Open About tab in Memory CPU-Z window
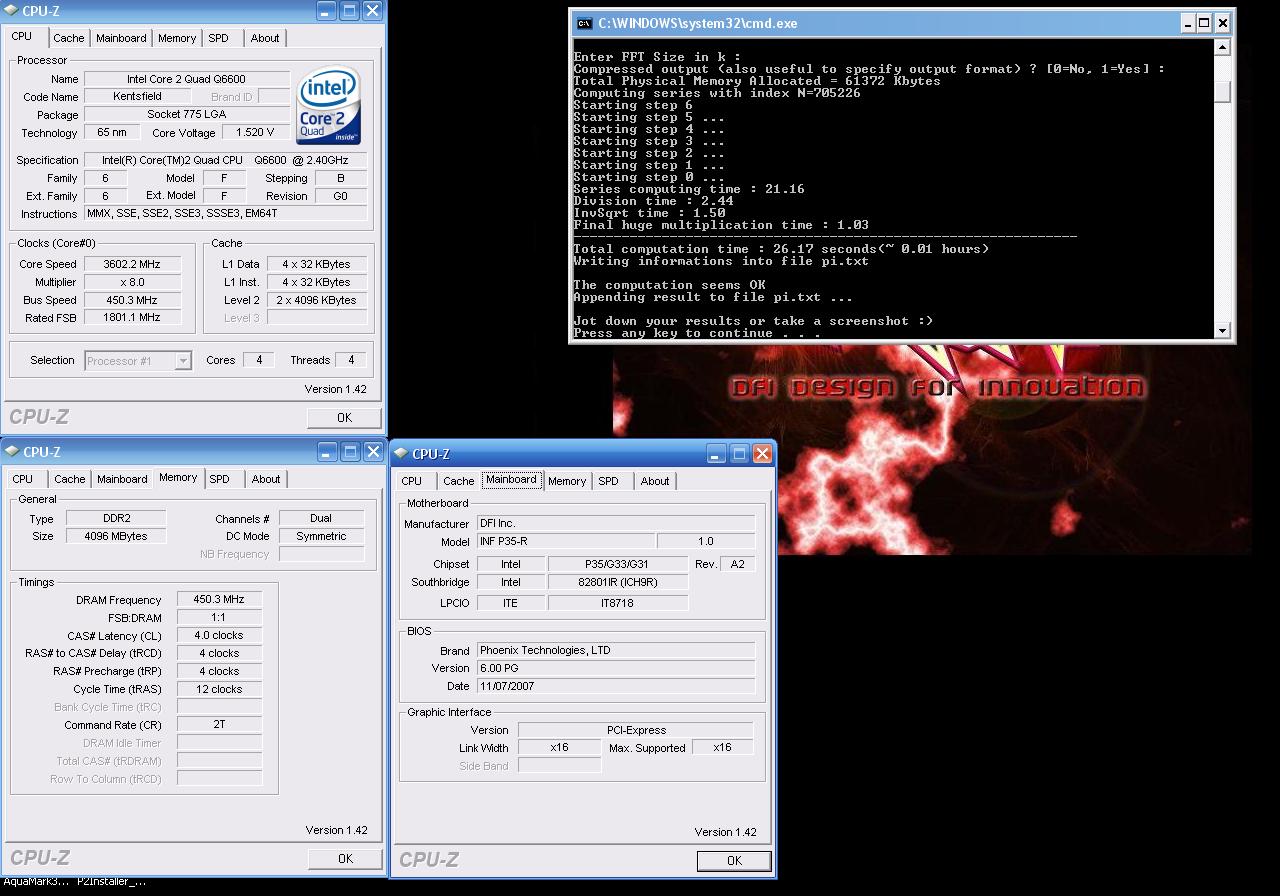 pyautogui.click(x=266, y=479)
